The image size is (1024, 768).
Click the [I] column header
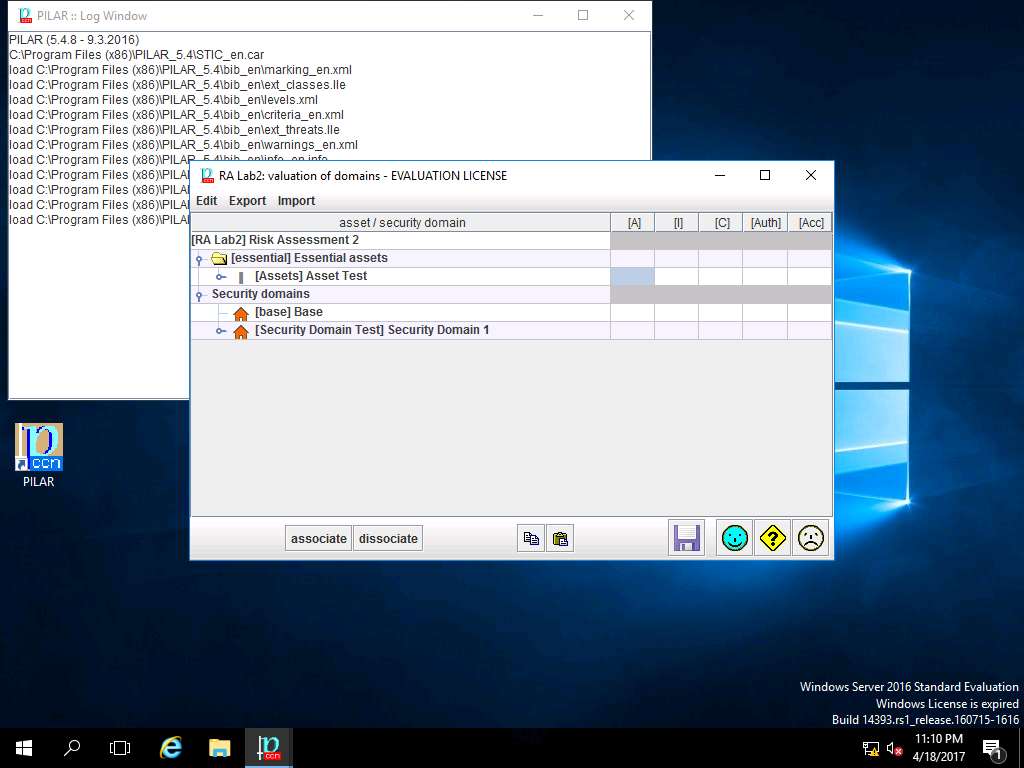pyautogui.click(x=677, y=223)
